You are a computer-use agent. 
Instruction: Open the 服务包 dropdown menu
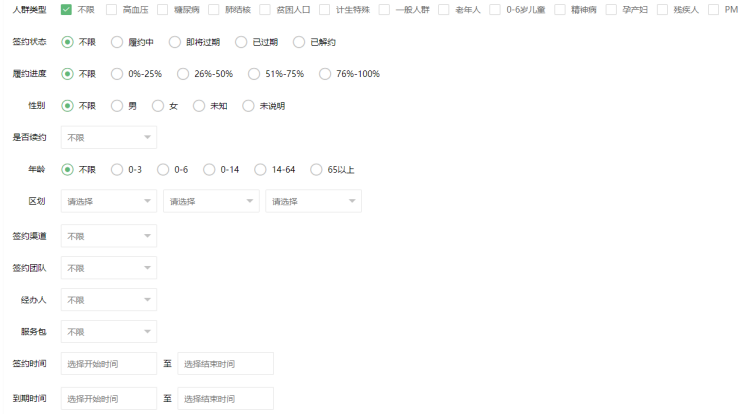pyautogui.click(x=109, y=331)
